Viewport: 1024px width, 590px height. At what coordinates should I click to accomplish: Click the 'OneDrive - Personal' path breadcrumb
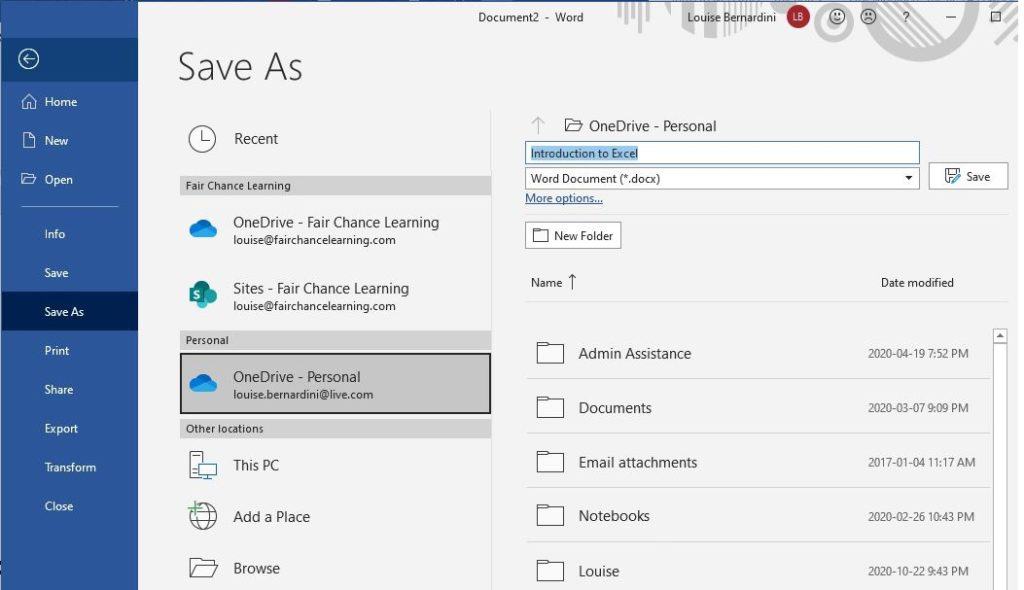pyautogui.click(x=652, y=125)
